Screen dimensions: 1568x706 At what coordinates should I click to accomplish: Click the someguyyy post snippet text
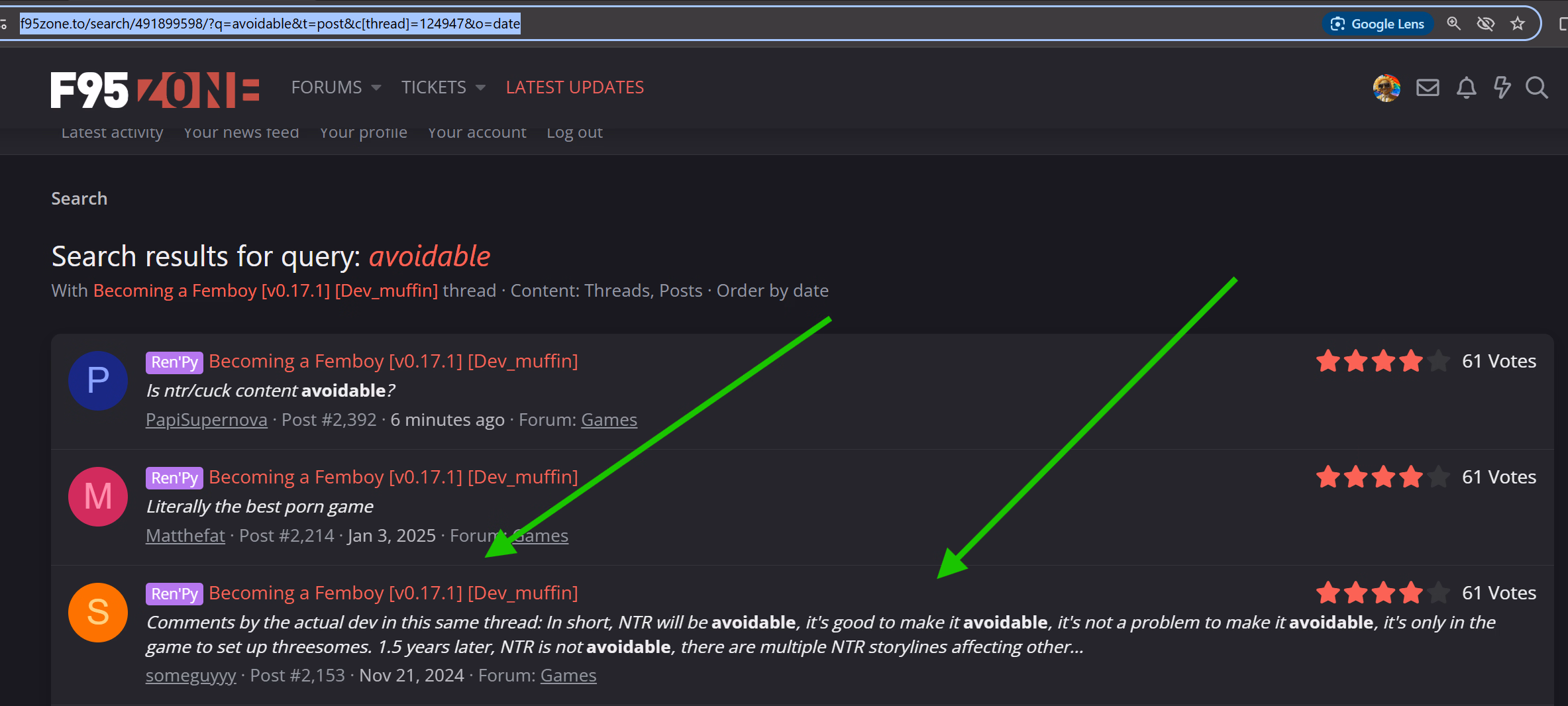tap(821, 634)
